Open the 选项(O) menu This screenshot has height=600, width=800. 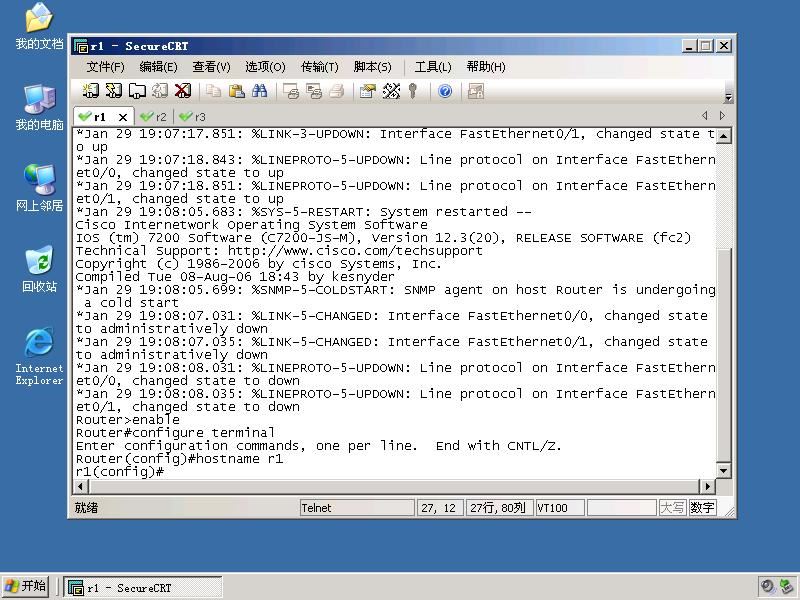point(265,67)
